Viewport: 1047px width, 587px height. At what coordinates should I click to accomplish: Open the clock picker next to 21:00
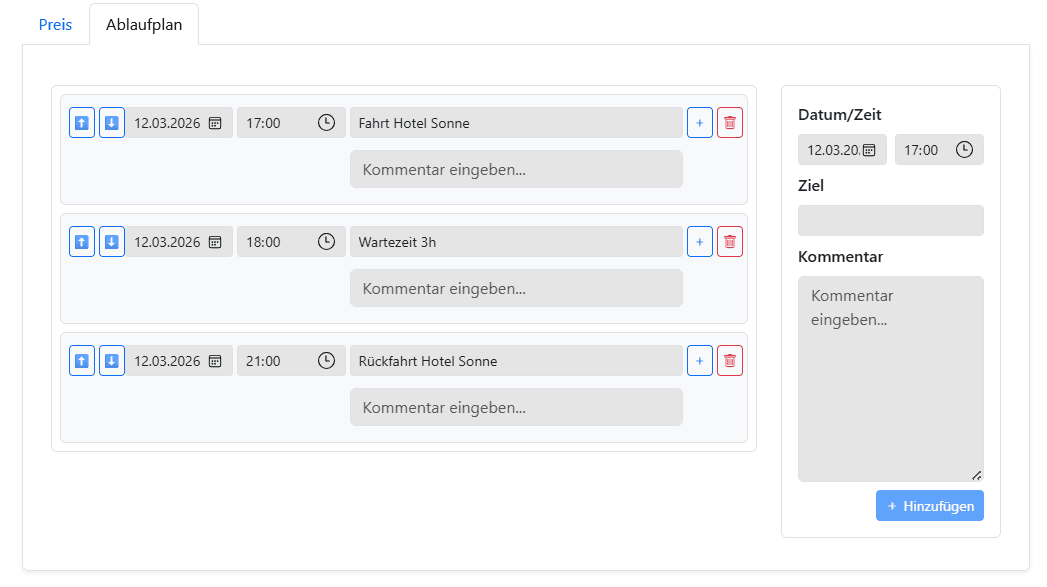[325, 360]
